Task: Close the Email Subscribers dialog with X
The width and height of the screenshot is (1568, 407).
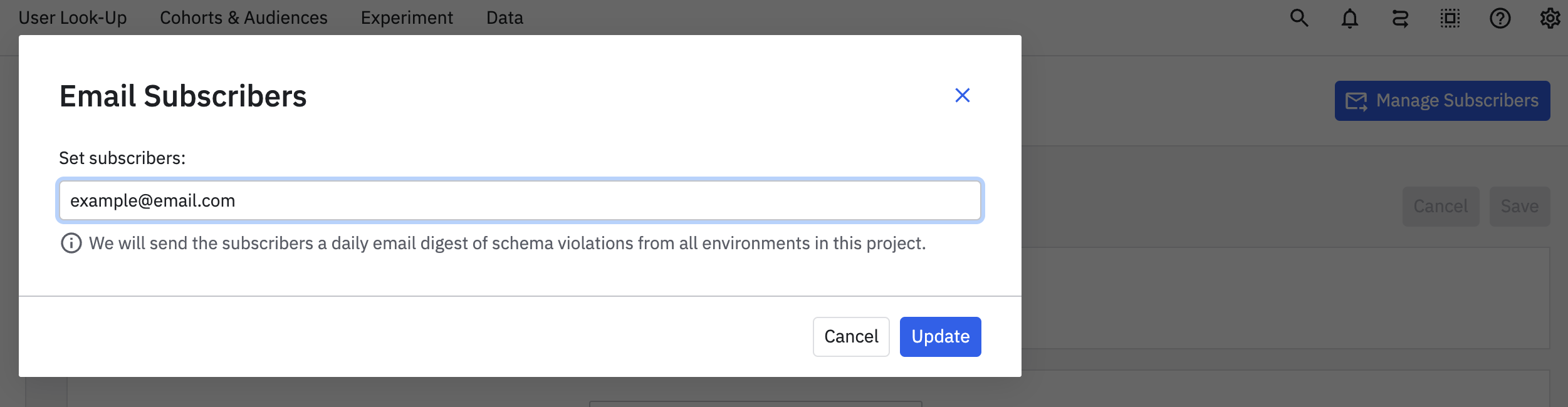Action: click(962, 95)
